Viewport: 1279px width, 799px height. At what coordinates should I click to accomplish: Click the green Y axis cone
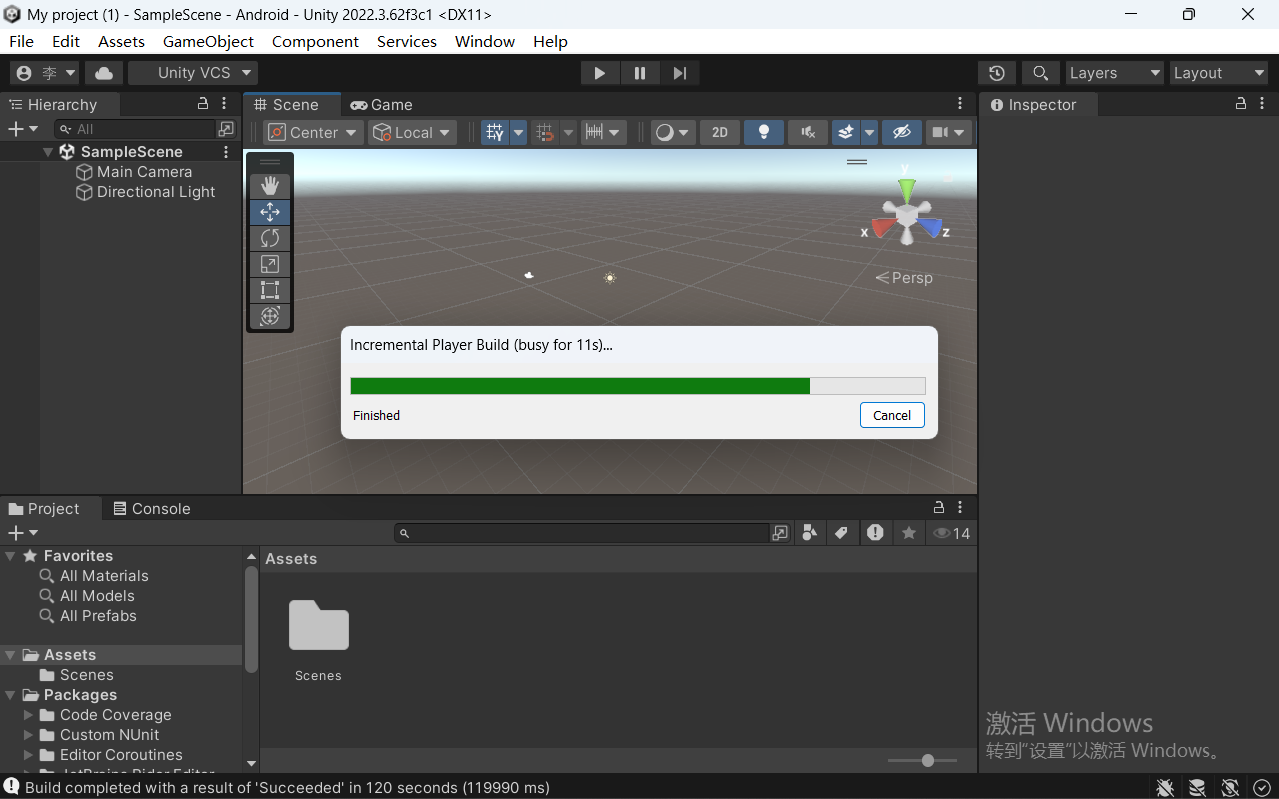pyautogui.click(x=906, y=189)
